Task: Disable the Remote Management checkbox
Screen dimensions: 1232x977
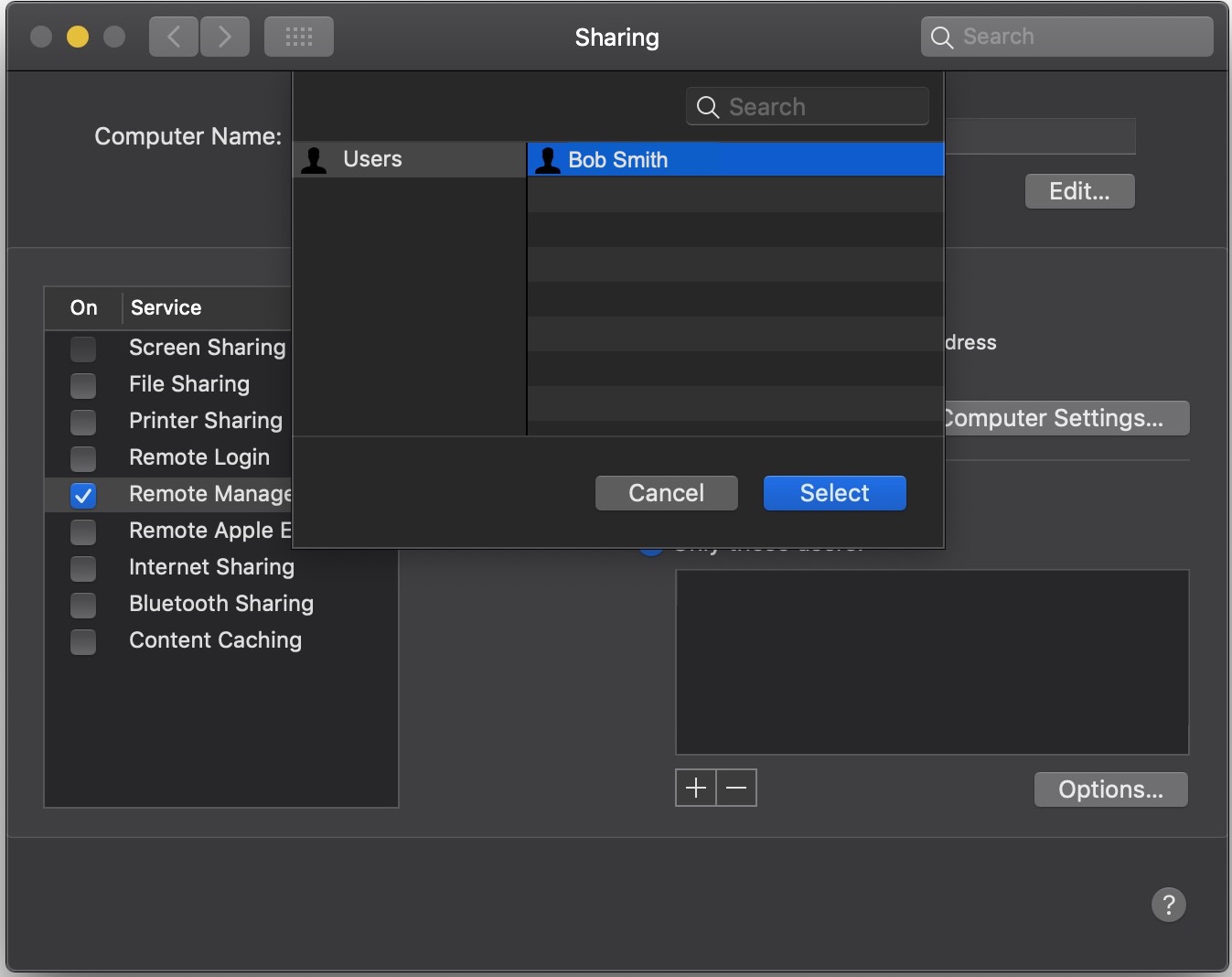Action: pos(83,495)
